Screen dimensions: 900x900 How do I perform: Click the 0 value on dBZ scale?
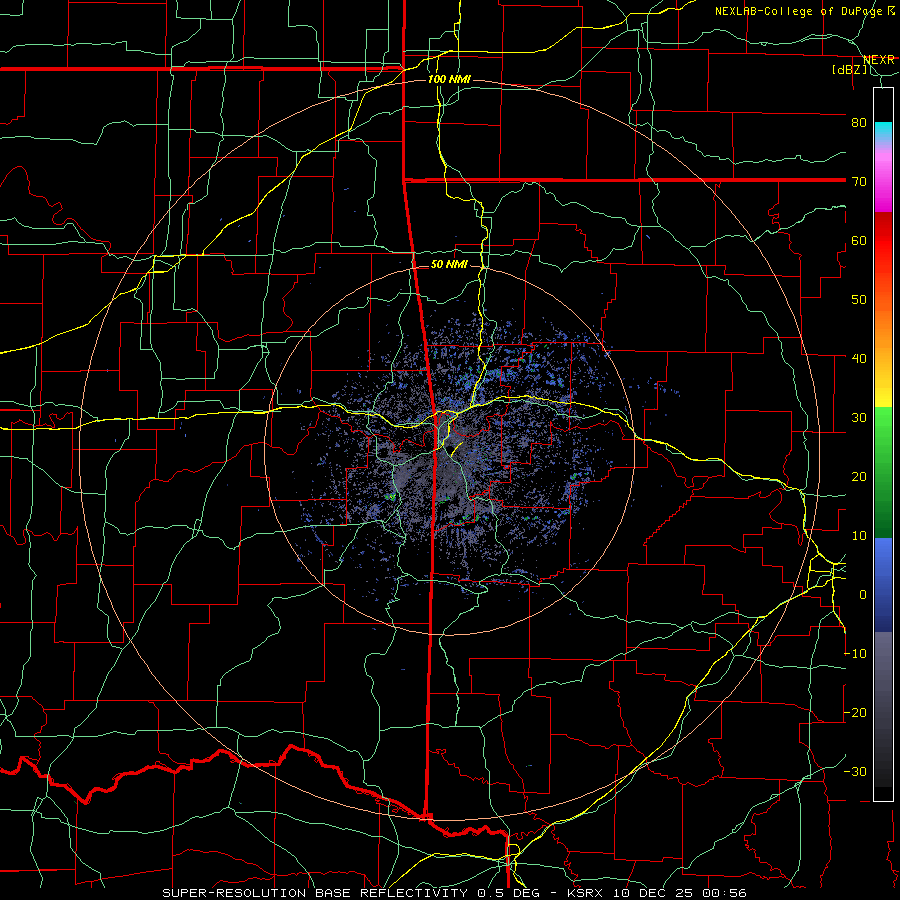tap(863, 595)
